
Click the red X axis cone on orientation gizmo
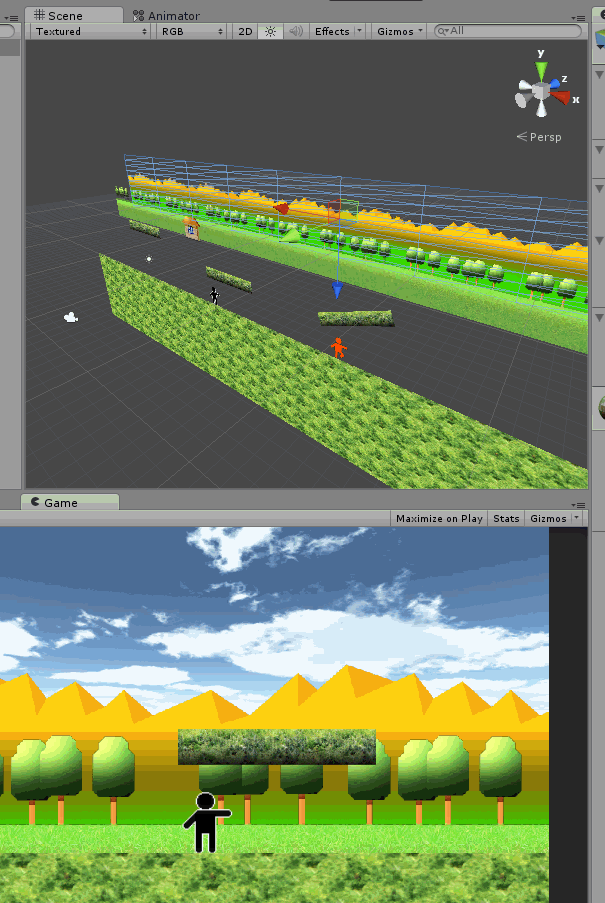[x=561, y=98]
